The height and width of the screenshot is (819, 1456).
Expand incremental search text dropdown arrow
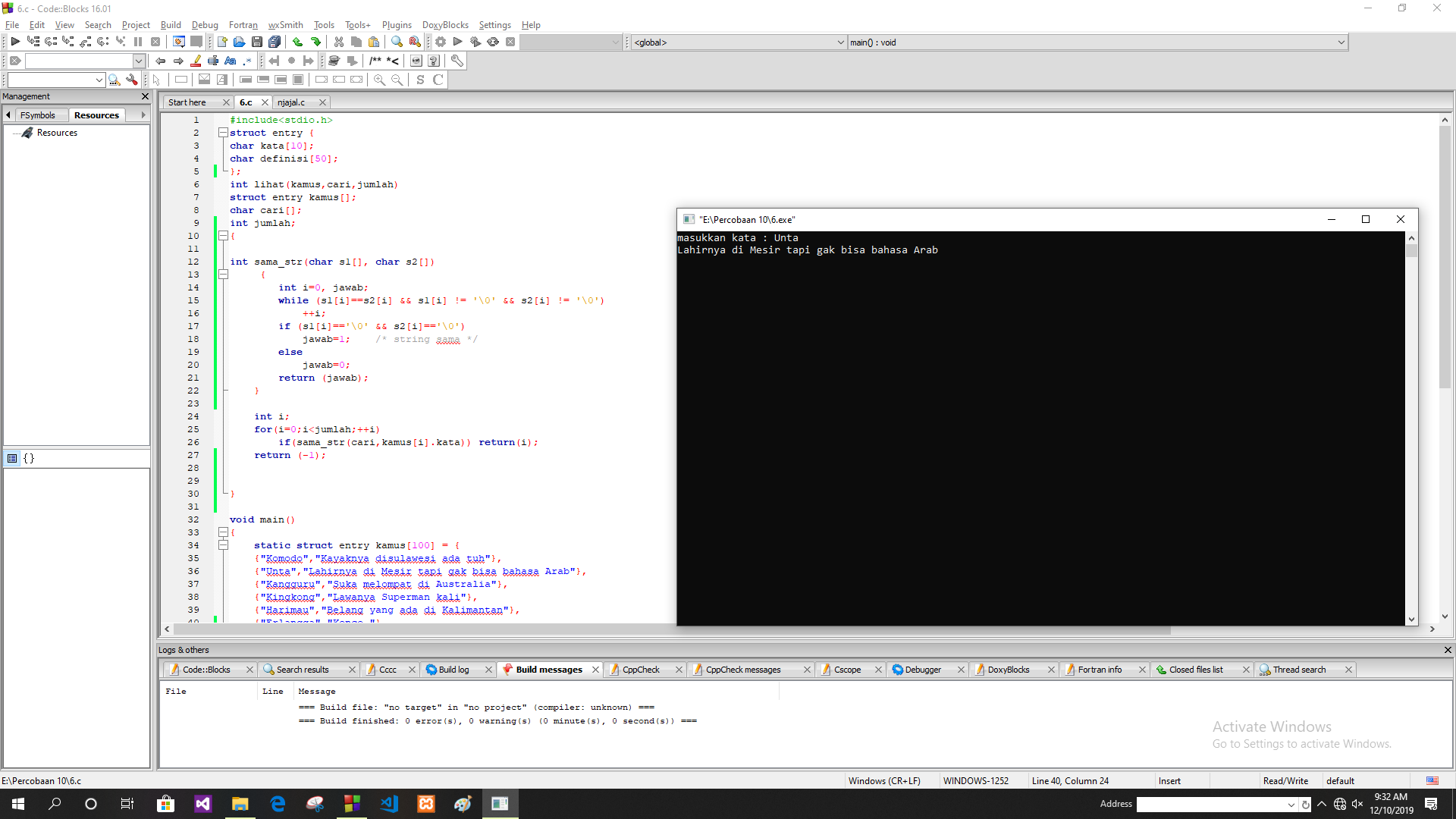[x=139, y=61]
